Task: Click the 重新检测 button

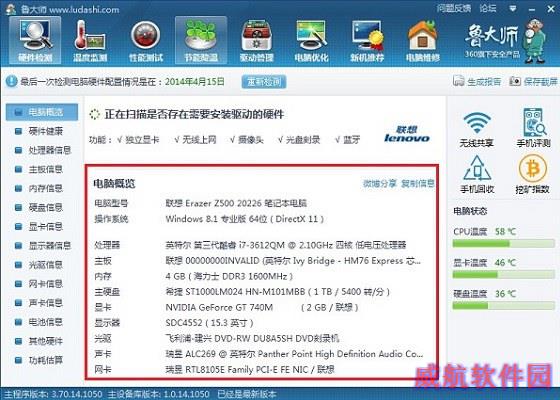Action: click(264, 82)
